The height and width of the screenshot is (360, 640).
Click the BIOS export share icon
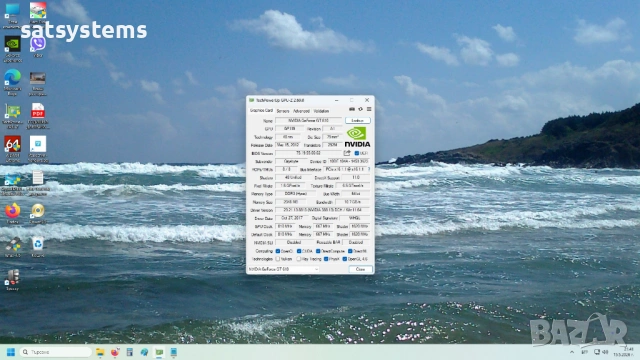pyautogui.click(x=347, y=153)
